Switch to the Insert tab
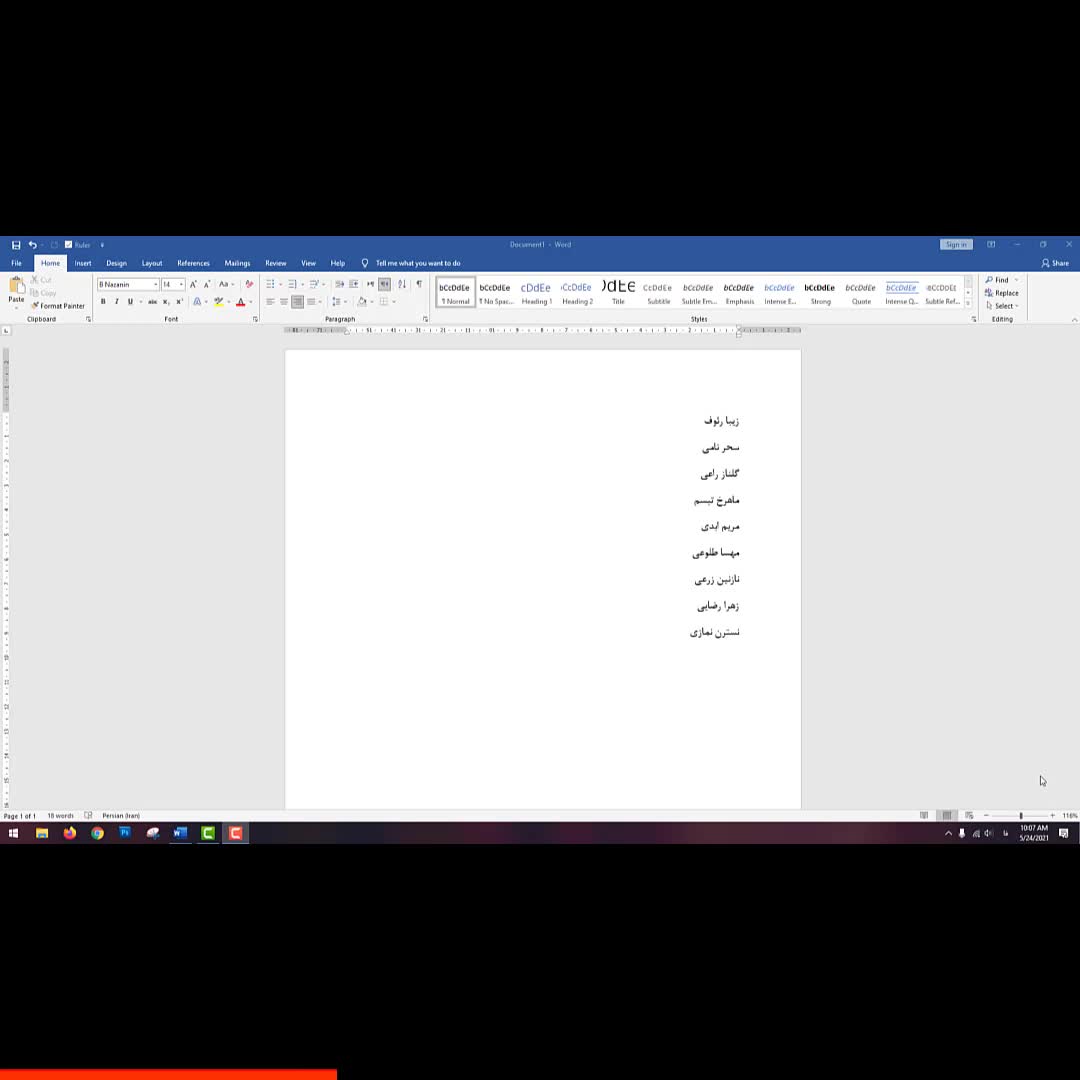This screenshot has width=1080, height=1080. [83, 263]
